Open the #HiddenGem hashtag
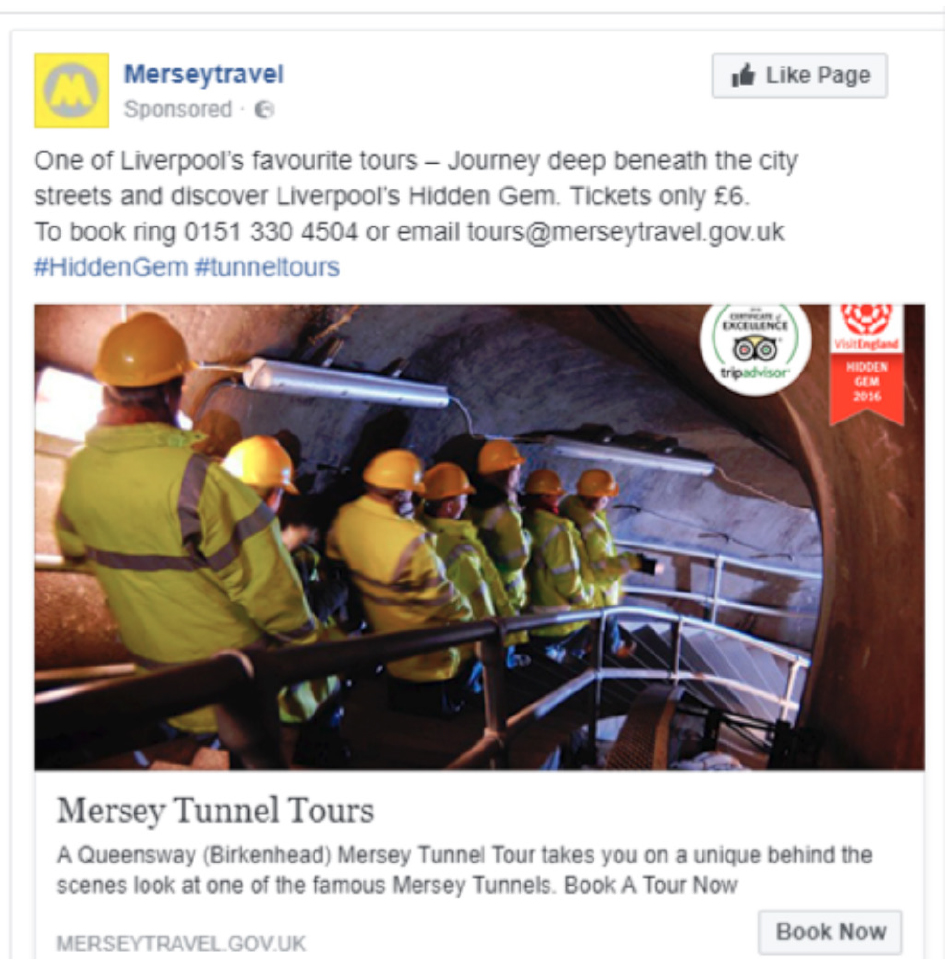The width and height of the screenshot is (945, 965). click(x=111, y=268)
